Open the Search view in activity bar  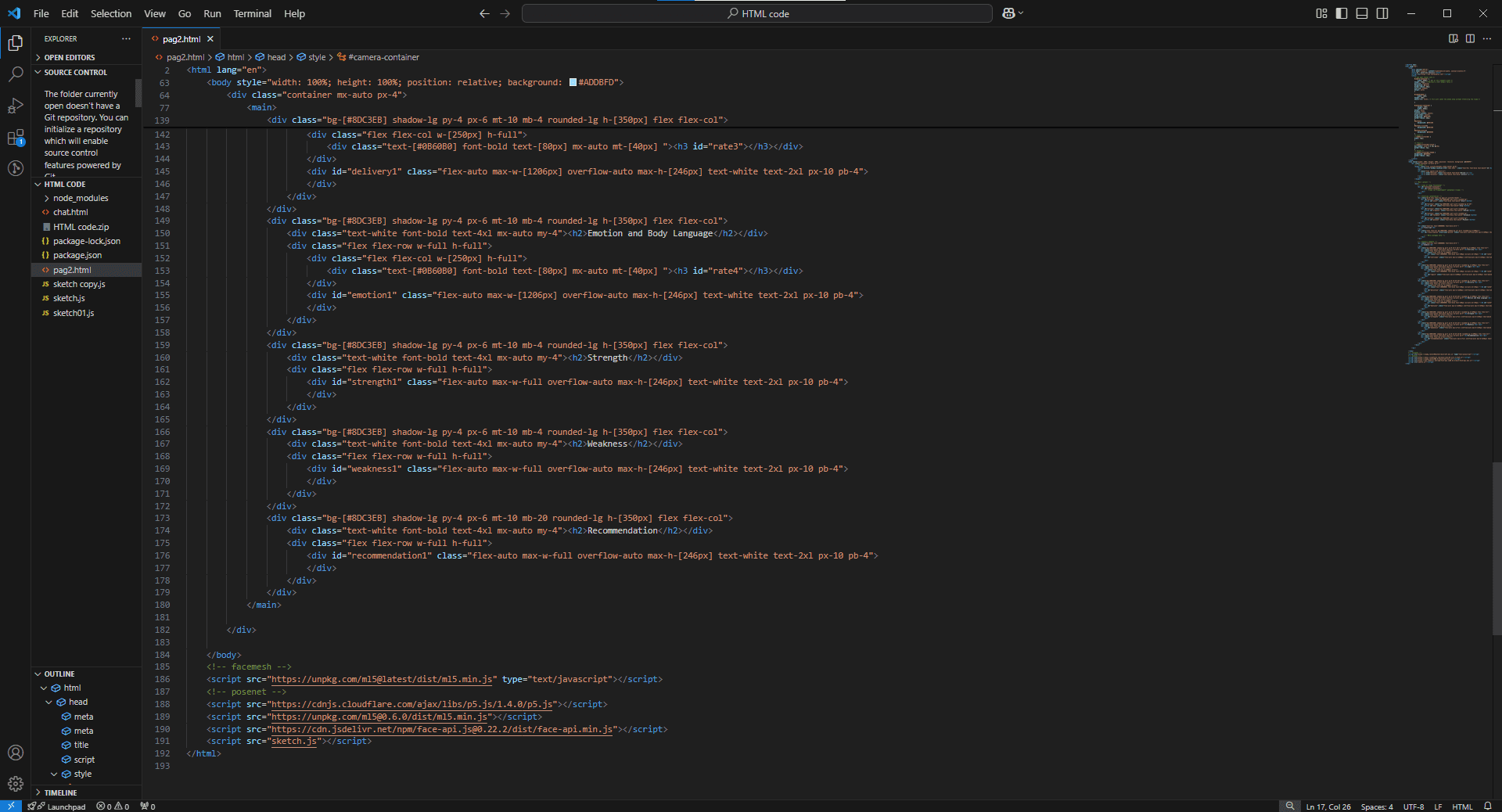point(15,74)
